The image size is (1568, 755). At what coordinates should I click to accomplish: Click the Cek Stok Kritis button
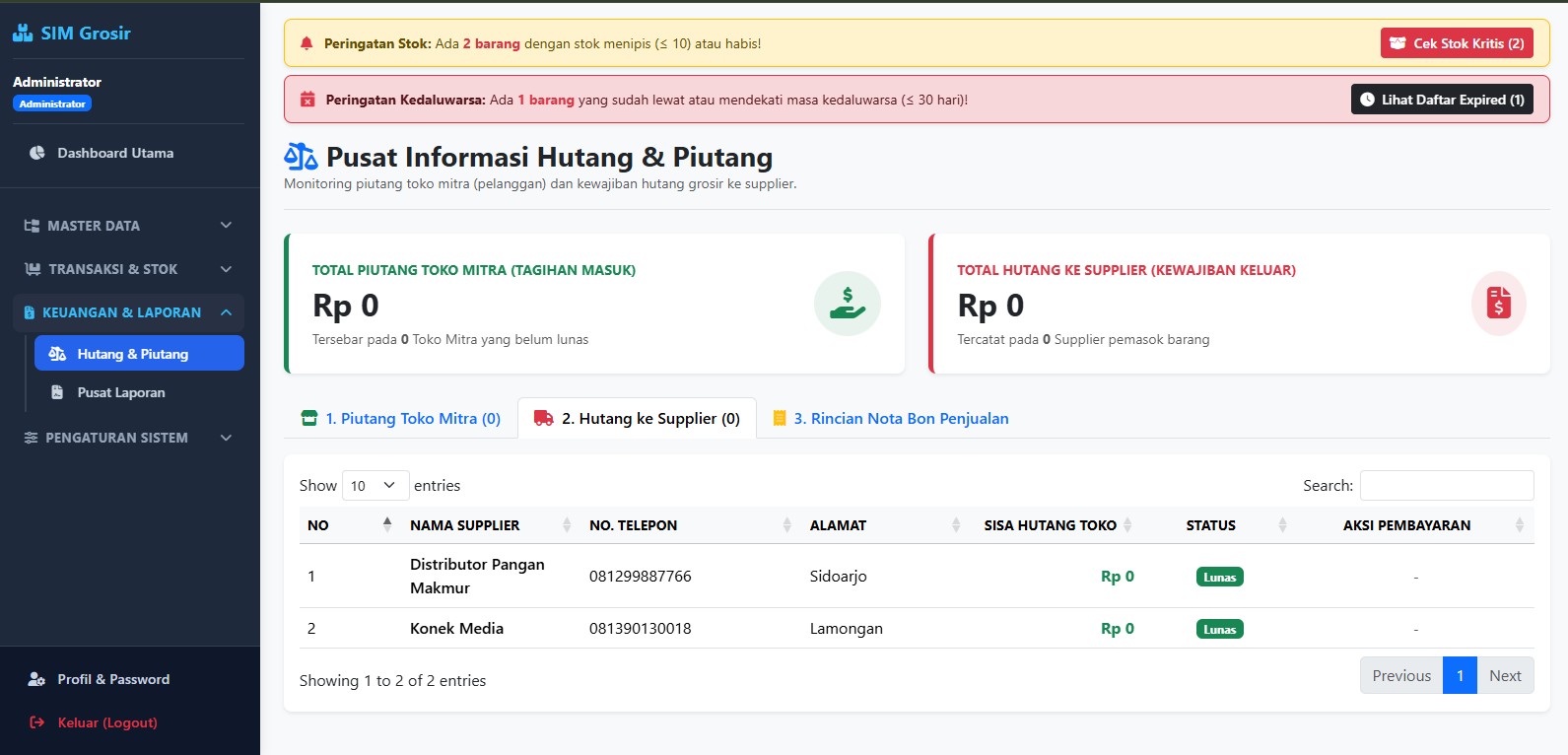(x=1457, y=43)
